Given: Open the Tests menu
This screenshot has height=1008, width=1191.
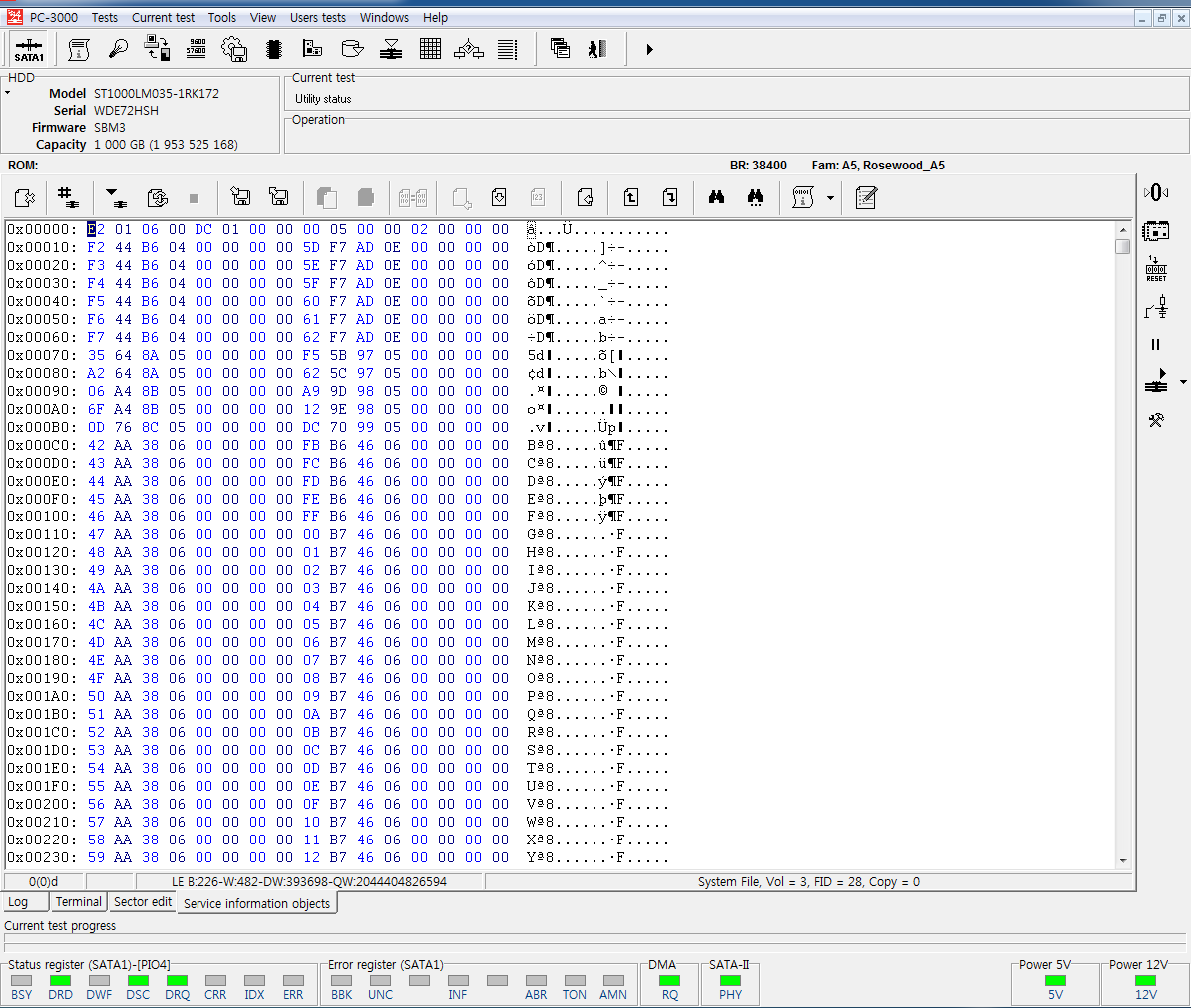Looking at the screenshot, I should pos(104,18).
